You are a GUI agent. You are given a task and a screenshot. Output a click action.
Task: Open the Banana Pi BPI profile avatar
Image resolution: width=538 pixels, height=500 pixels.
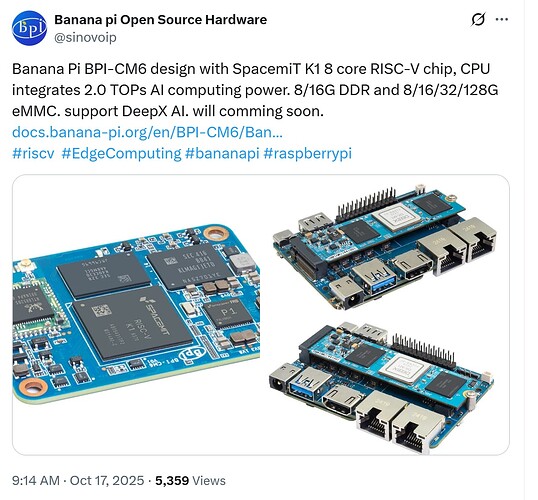pyautogui.click(x=29, y=28)
